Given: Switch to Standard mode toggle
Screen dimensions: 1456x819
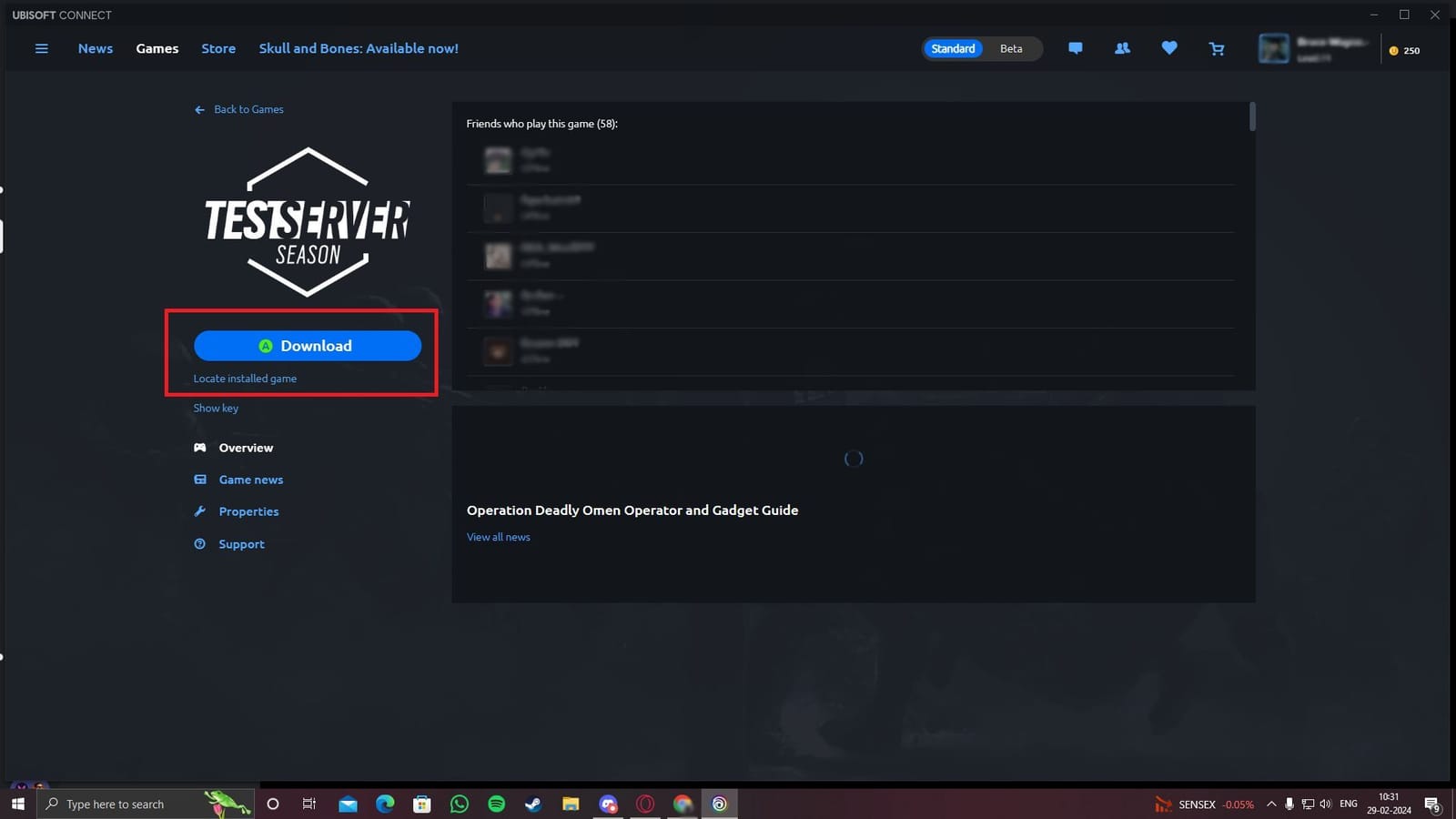Looking at the screenshot, I should [953, 49].
